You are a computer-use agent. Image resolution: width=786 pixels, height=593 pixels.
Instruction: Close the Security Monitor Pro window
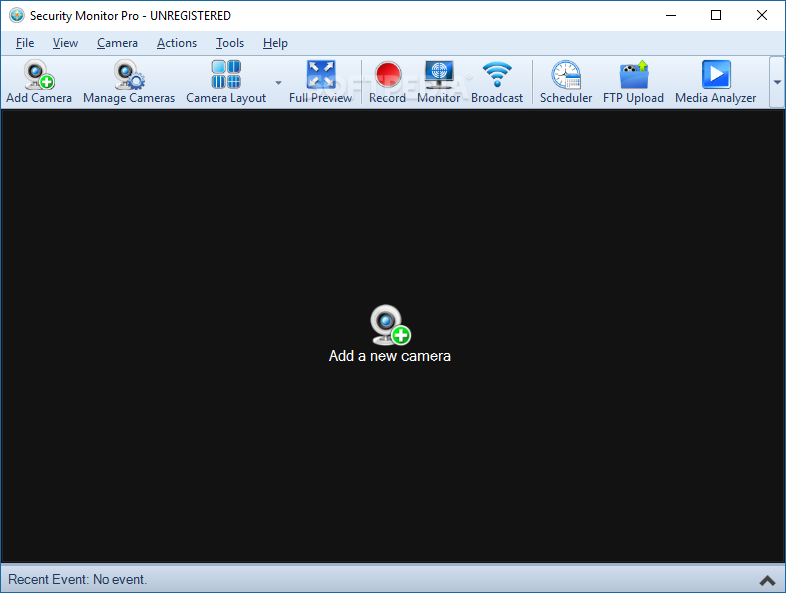tap(762, 16)
